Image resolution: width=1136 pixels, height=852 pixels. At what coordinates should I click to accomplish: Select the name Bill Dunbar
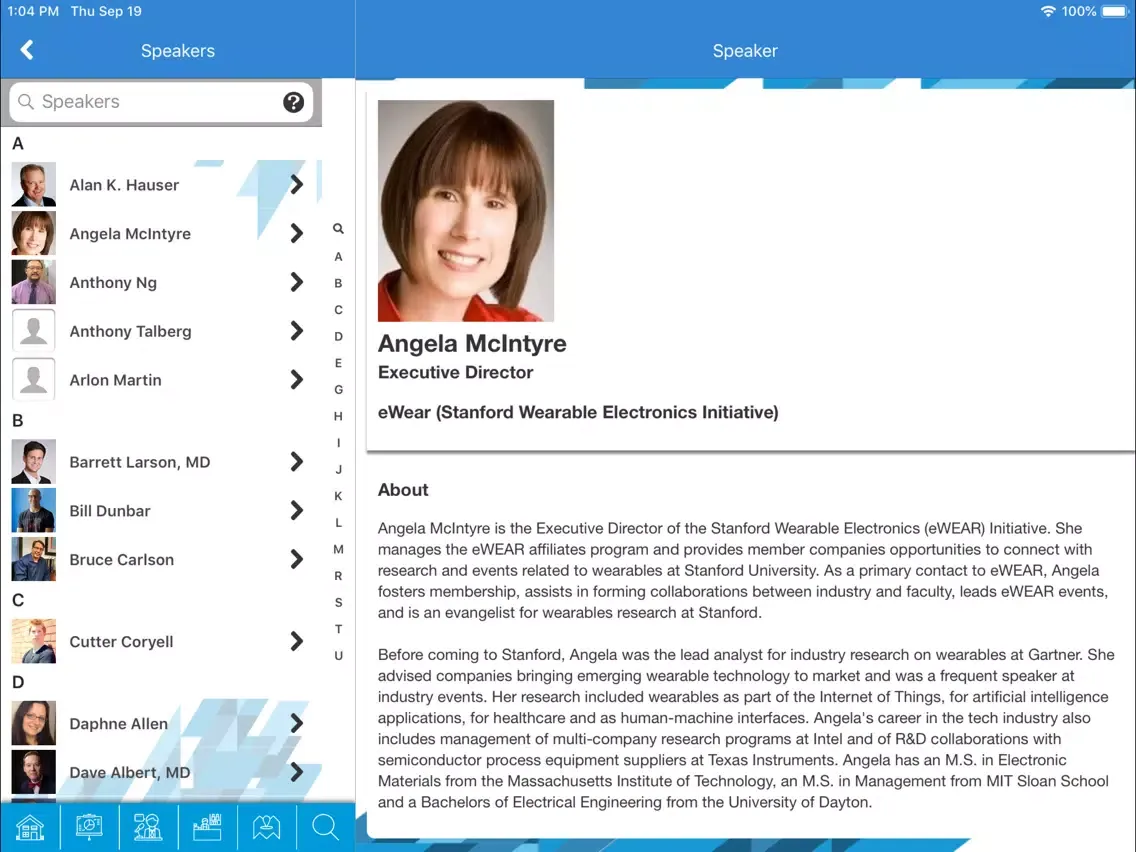110,511
